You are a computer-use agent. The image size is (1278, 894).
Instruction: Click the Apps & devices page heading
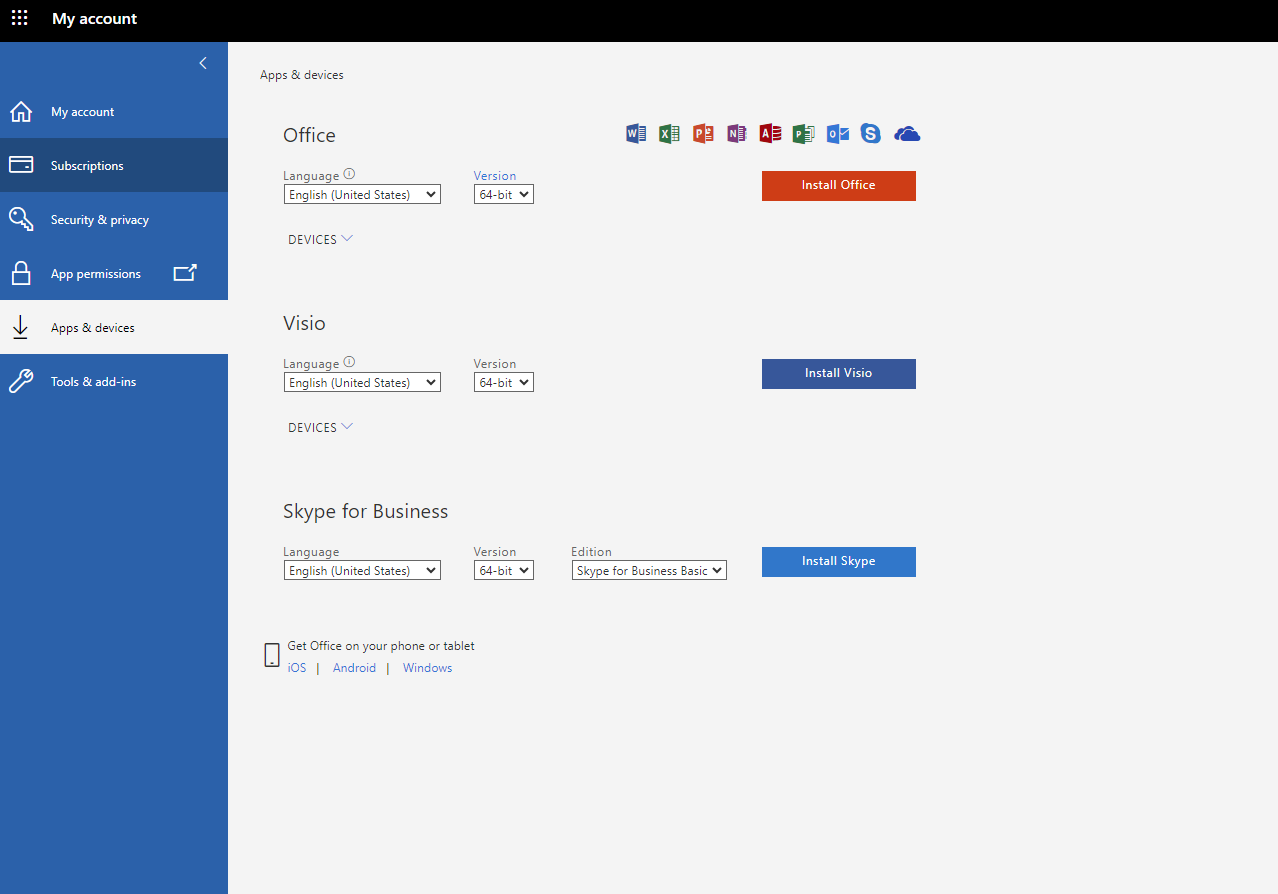[x=302, y=75]
